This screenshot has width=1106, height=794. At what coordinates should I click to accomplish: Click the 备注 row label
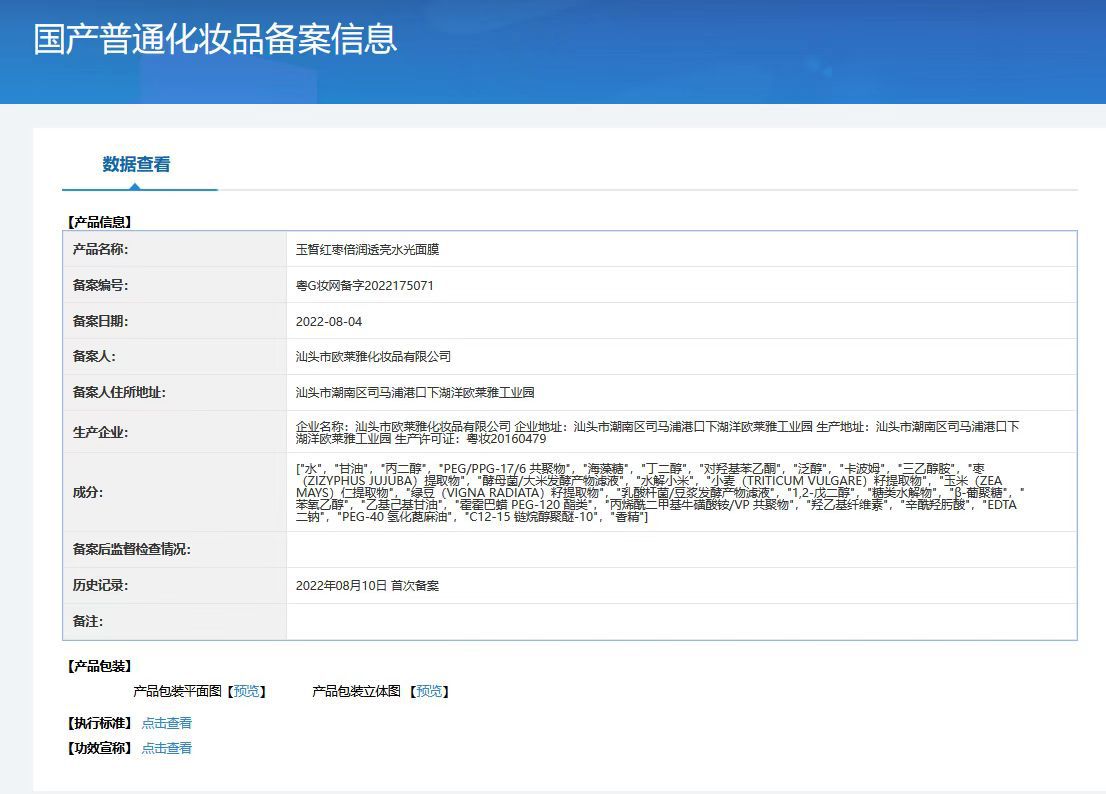(87, 621)
